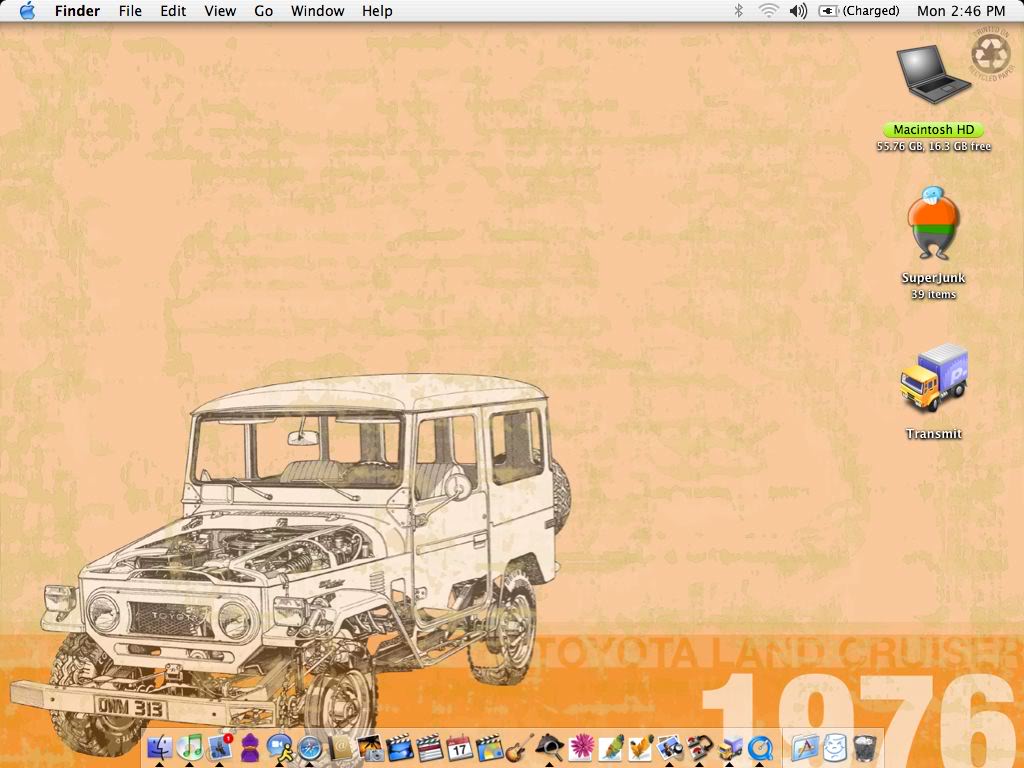Open the Edit menu
The image size is (1024, 768).
pyautogui.click(x=173, y=11)
